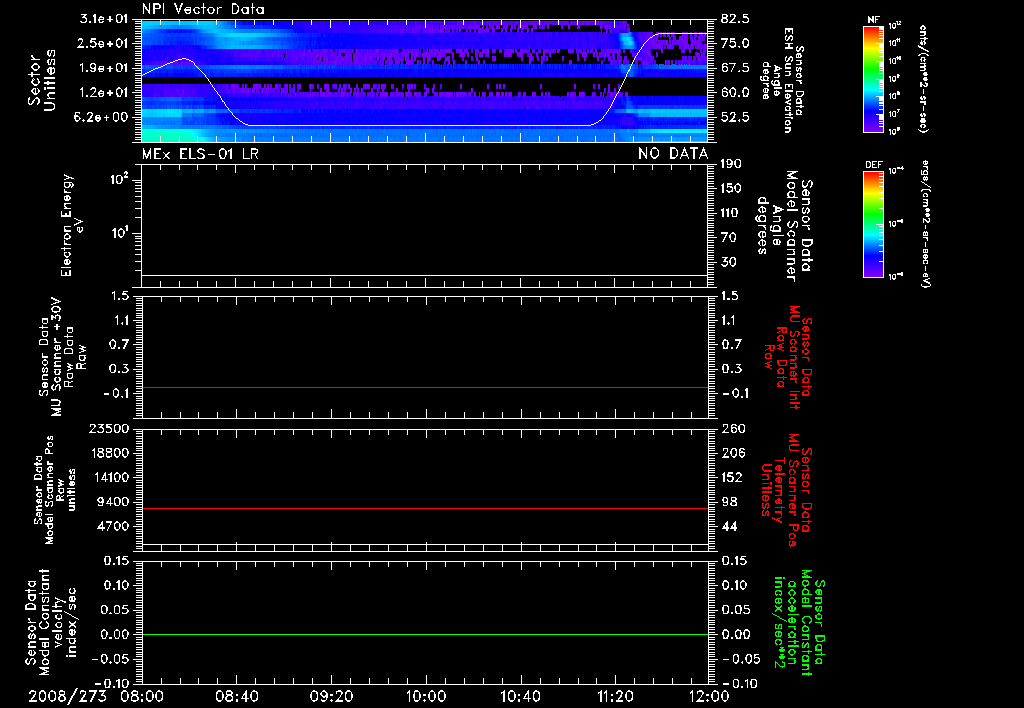
Task: Click the DEF color scale bar
Action: [x=873, y=224]
